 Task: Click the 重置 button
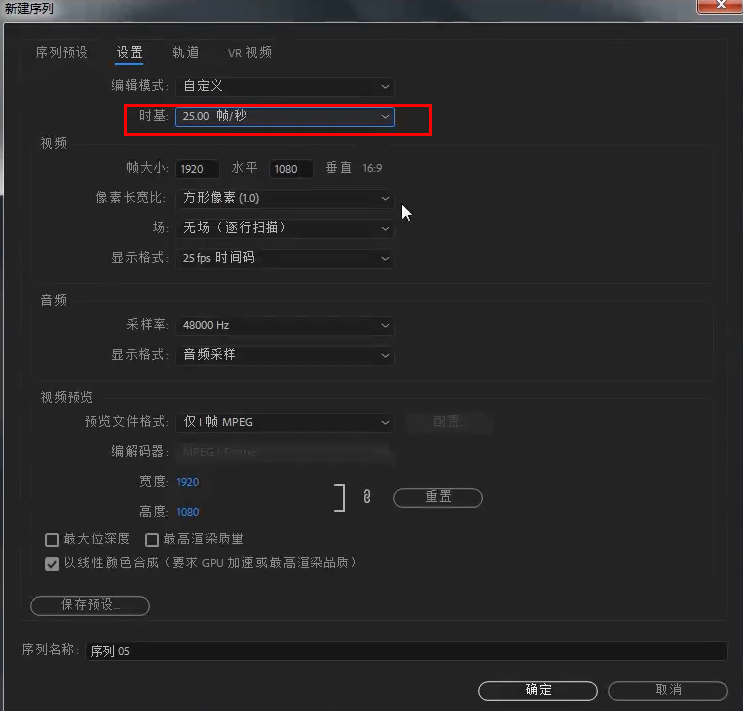coord(438,498)
